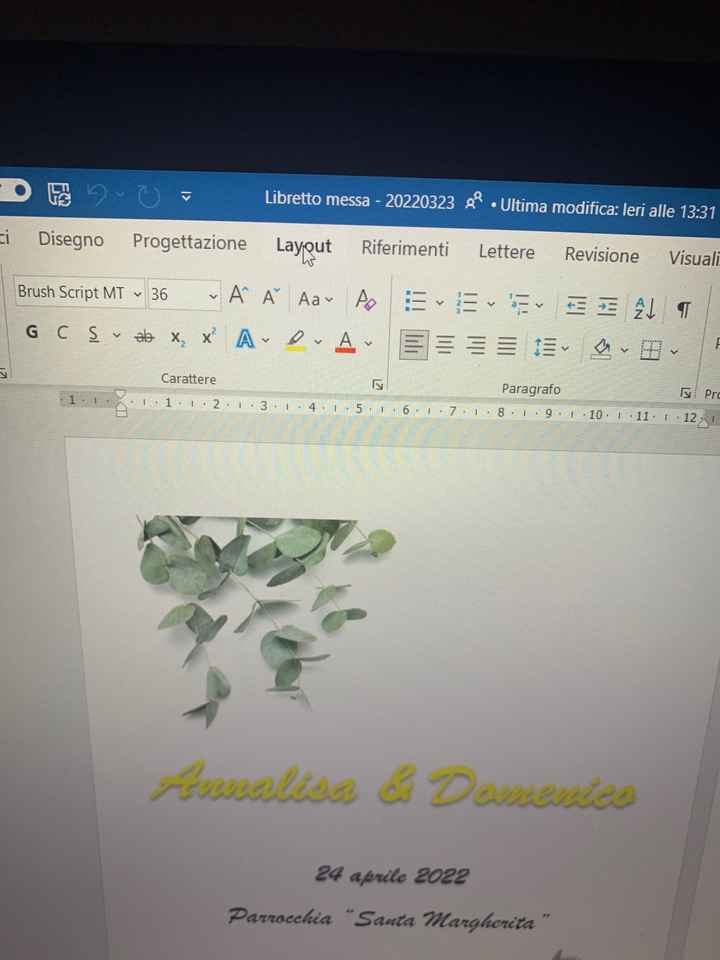Click the Redo icon
This screenshot has width=720, height=960.
(x=148, y=197)
